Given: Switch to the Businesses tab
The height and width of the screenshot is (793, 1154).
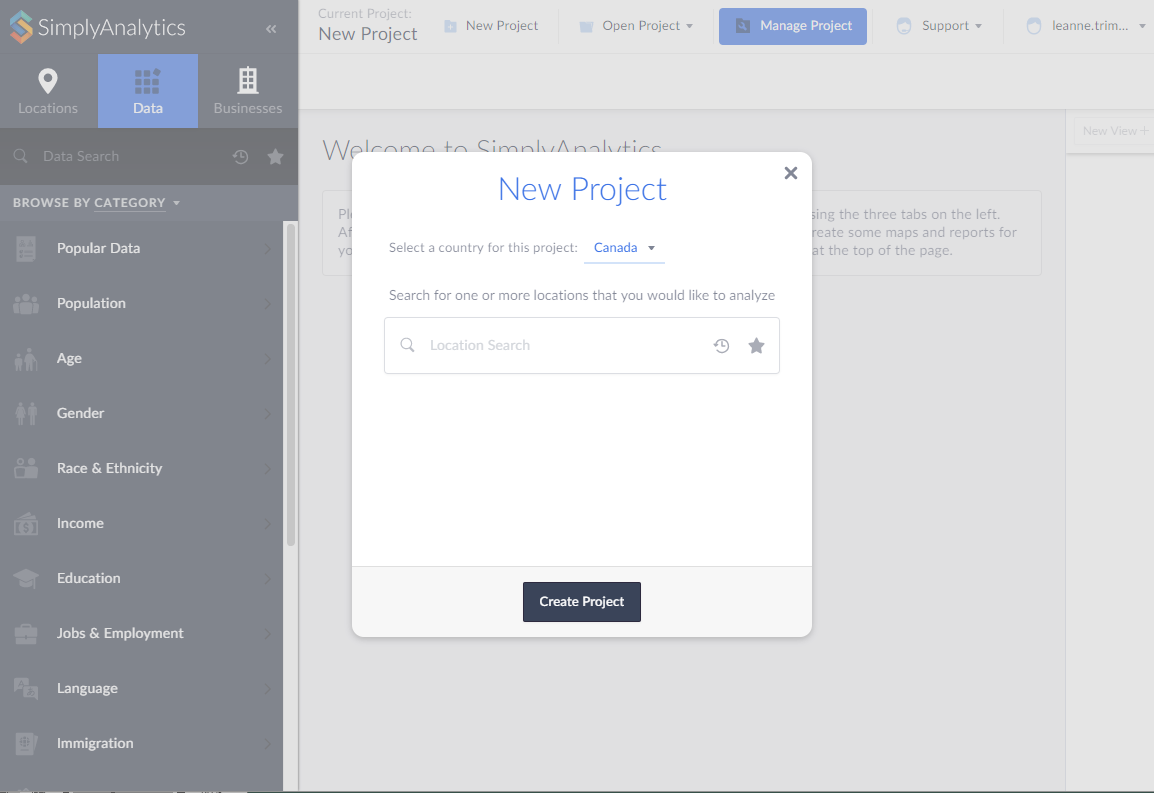Looking at the screenshot, I should tap(248, 91).
